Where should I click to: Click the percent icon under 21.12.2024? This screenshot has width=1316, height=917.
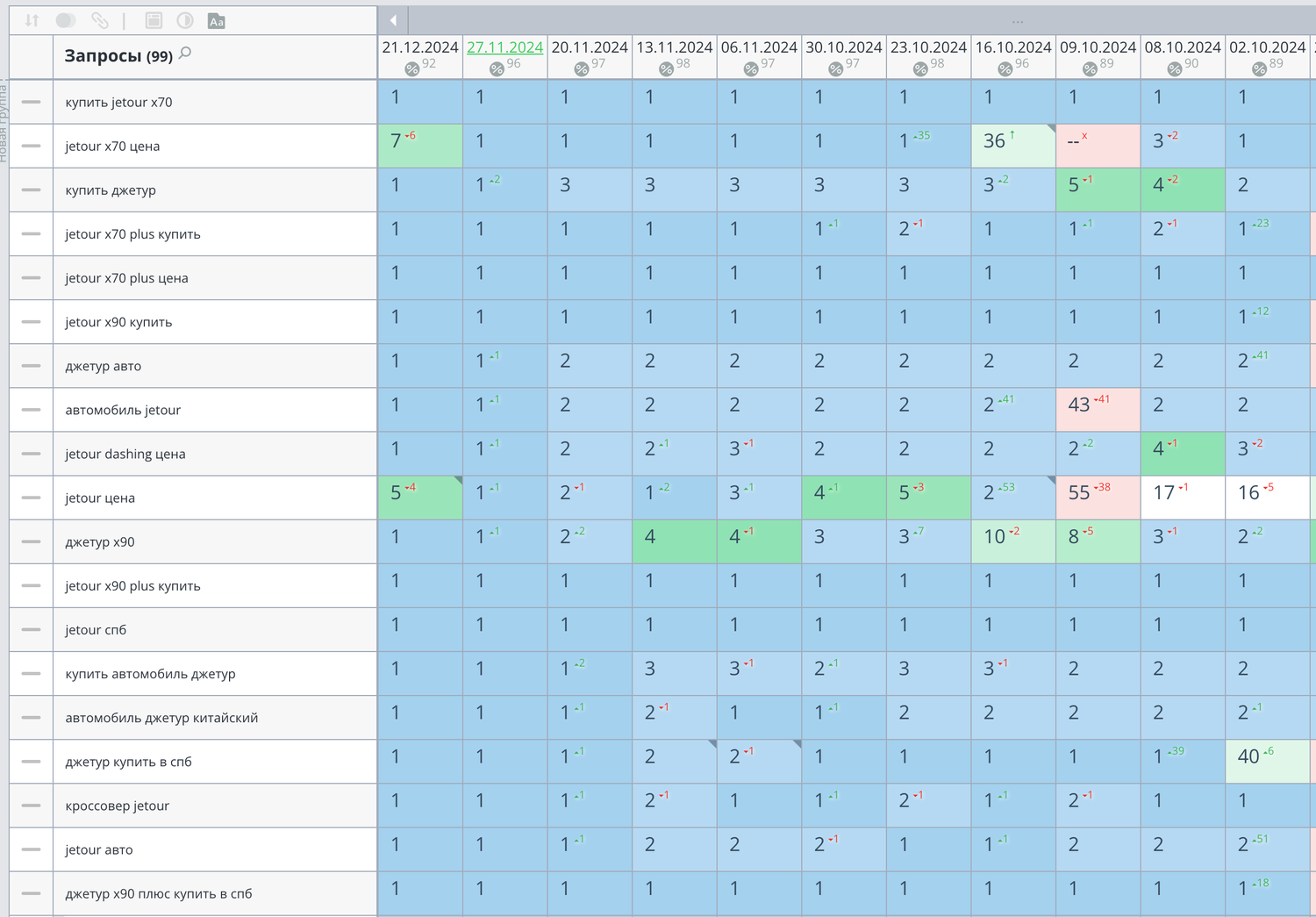411,69
